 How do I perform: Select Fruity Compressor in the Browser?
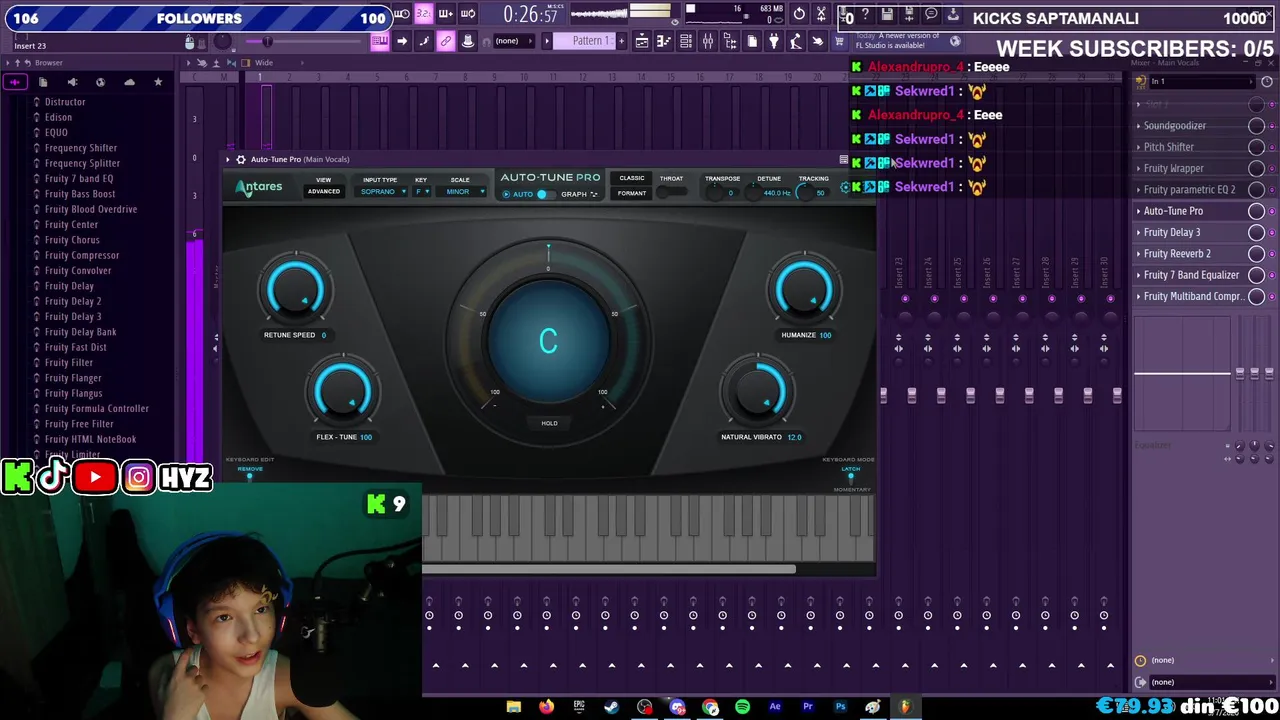[x=82, y=255]
